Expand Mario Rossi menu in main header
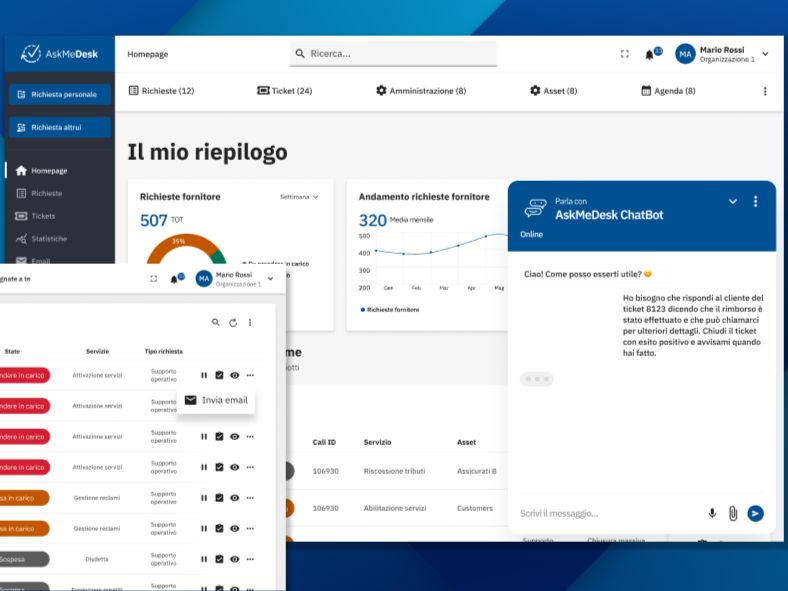 765,54
